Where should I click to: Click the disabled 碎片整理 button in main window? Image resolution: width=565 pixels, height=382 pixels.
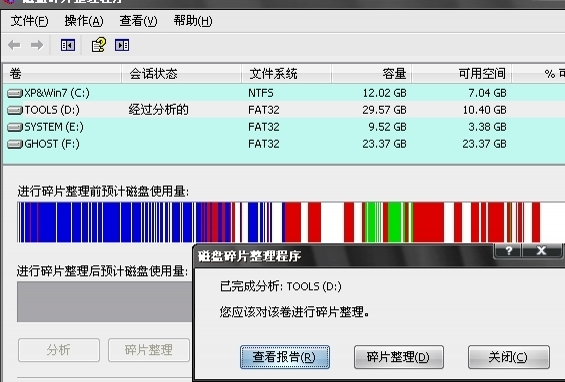[x=149, y=350]
